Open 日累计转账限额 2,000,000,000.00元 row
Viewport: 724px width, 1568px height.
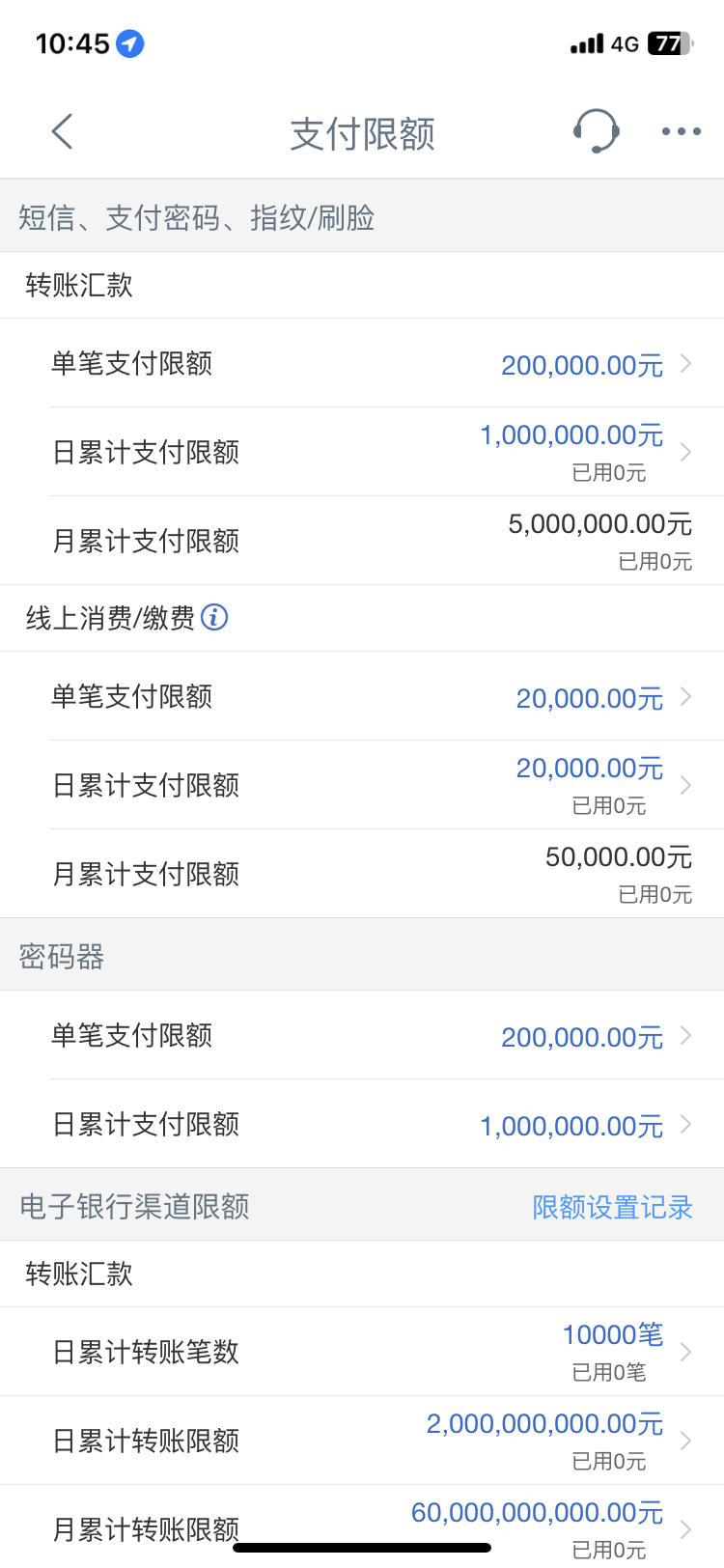click(x=362, y=1441)
